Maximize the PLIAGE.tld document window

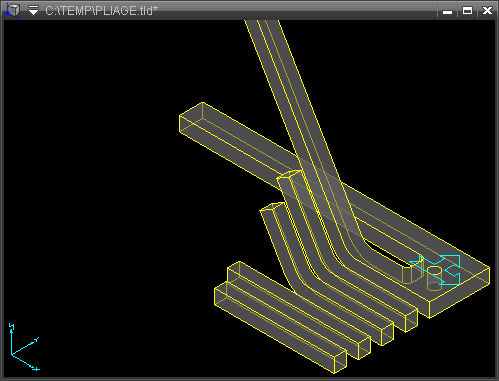coord(467,11)
